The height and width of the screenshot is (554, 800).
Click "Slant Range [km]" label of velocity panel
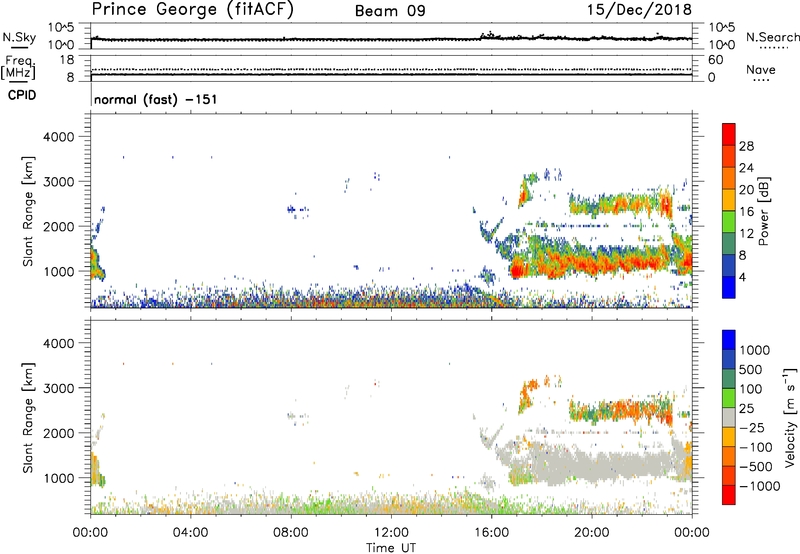point(28,418)
